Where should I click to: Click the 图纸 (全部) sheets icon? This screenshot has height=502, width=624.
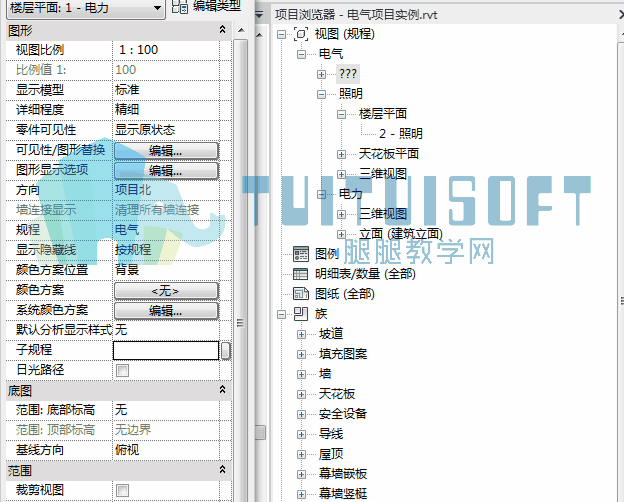(301, 294)
